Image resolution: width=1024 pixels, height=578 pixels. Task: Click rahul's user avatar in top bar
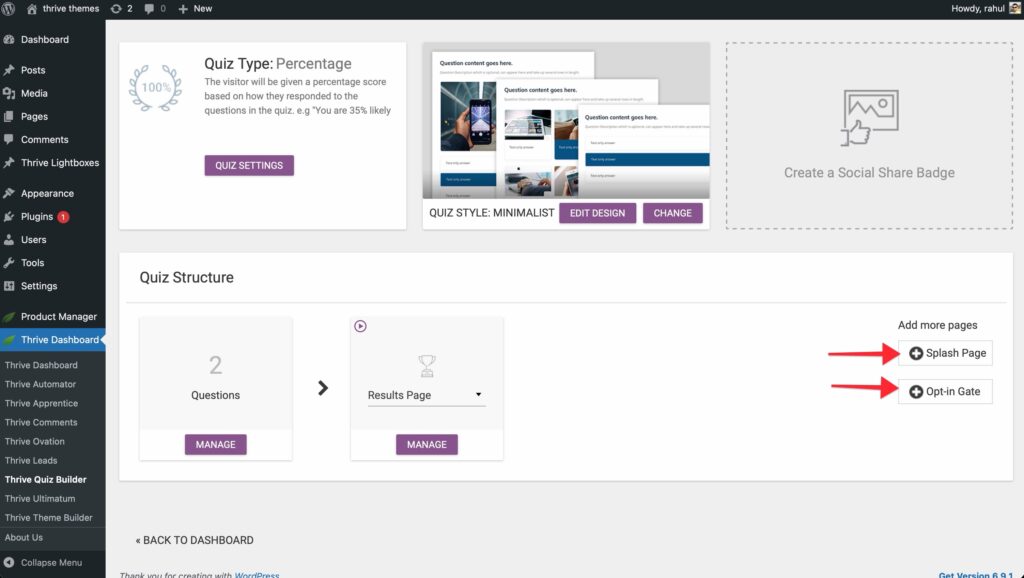[1015, 8]
